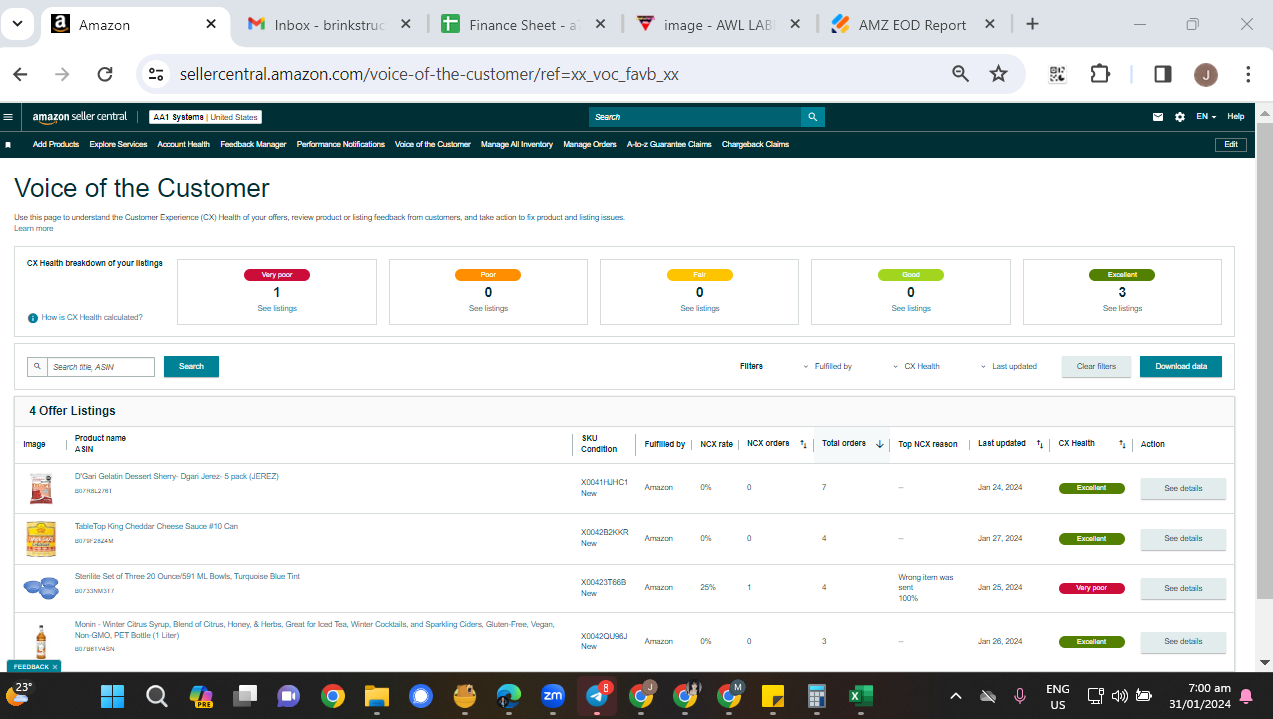Open the Seller Central hamburger menu
Viewport: 1273px width, 719px height.
[x=8, y=117]
